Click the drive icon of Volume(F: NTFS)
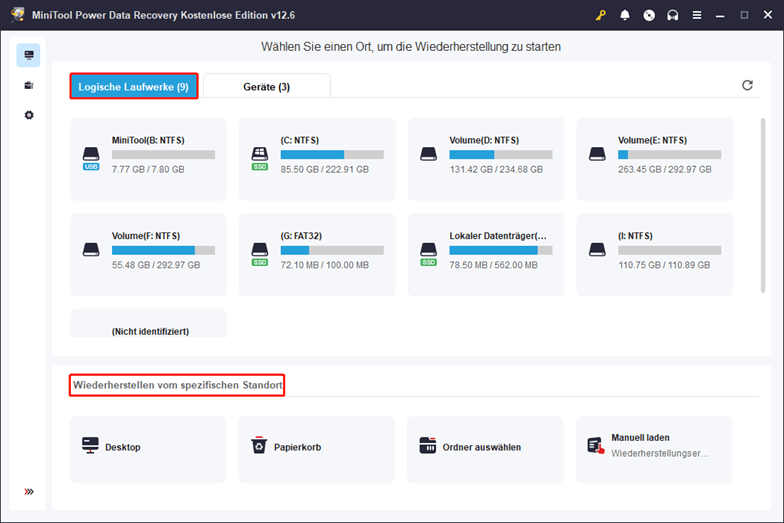 tap(91, 250)
